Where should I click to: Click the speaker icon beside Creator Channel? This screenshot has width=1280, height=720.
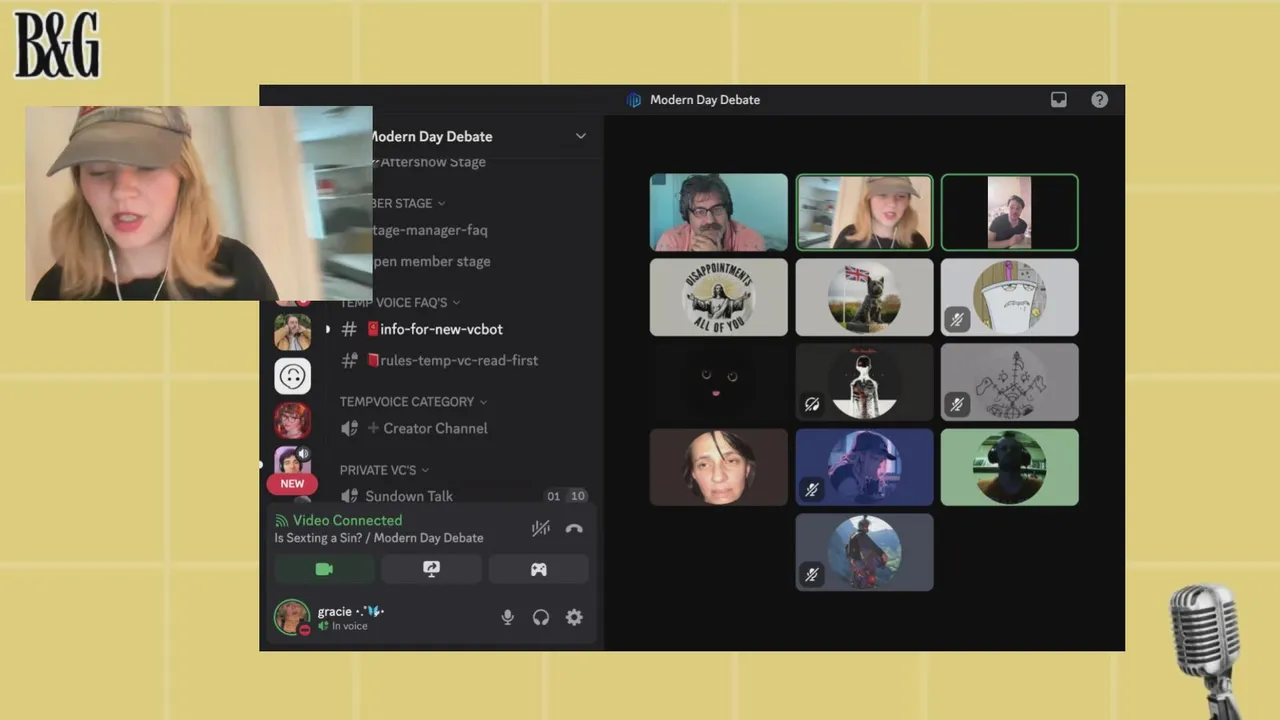[x=349, y=428]
